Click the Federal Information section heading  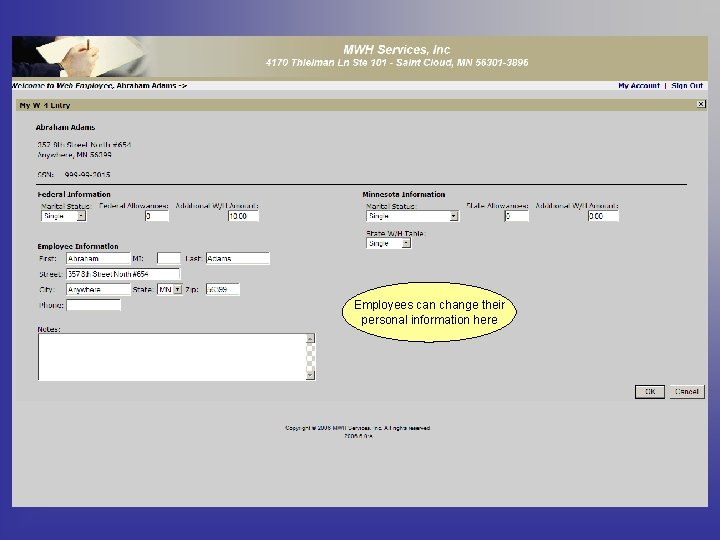74,194
